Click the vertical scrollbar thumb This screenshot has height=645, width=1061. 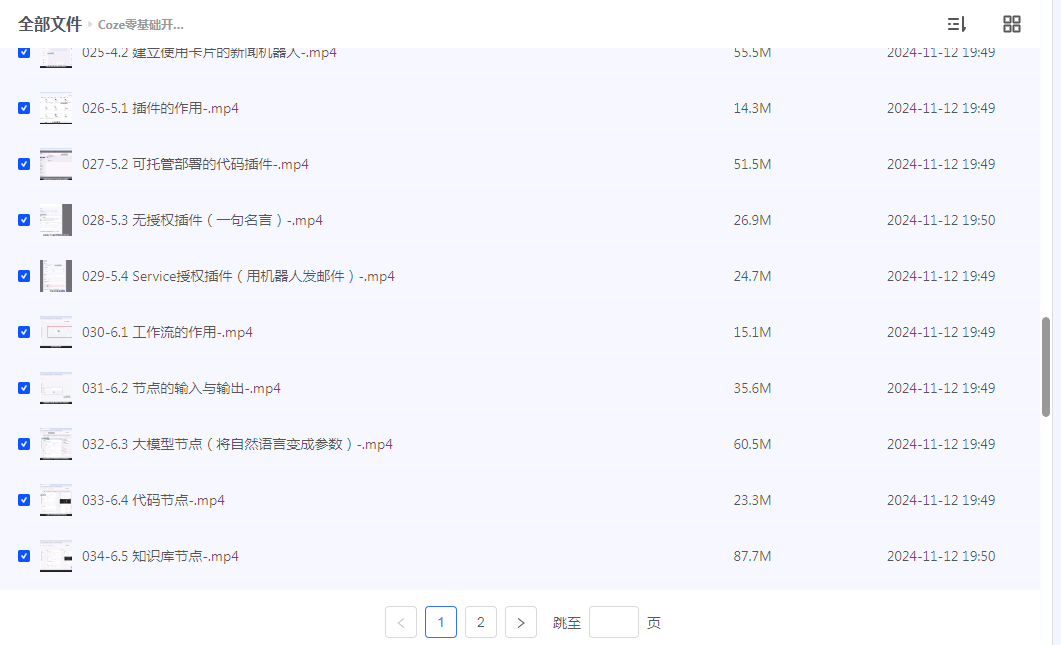pyautogui.click(x=1046, y=366)
